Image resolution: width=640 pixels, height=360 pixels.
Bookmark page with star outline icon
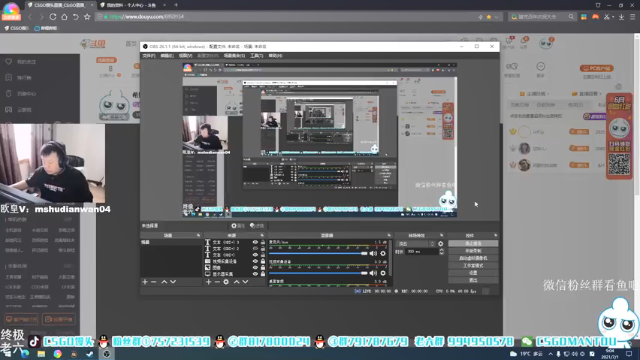[x=87, y=17]
